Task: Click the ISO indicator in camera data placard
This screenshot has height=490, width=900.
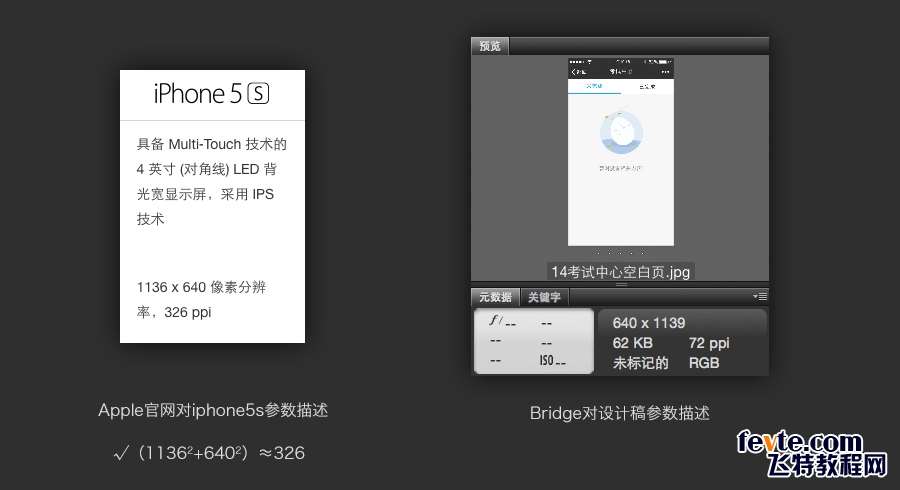Action: pyautogui.click(x=552, y=361)
